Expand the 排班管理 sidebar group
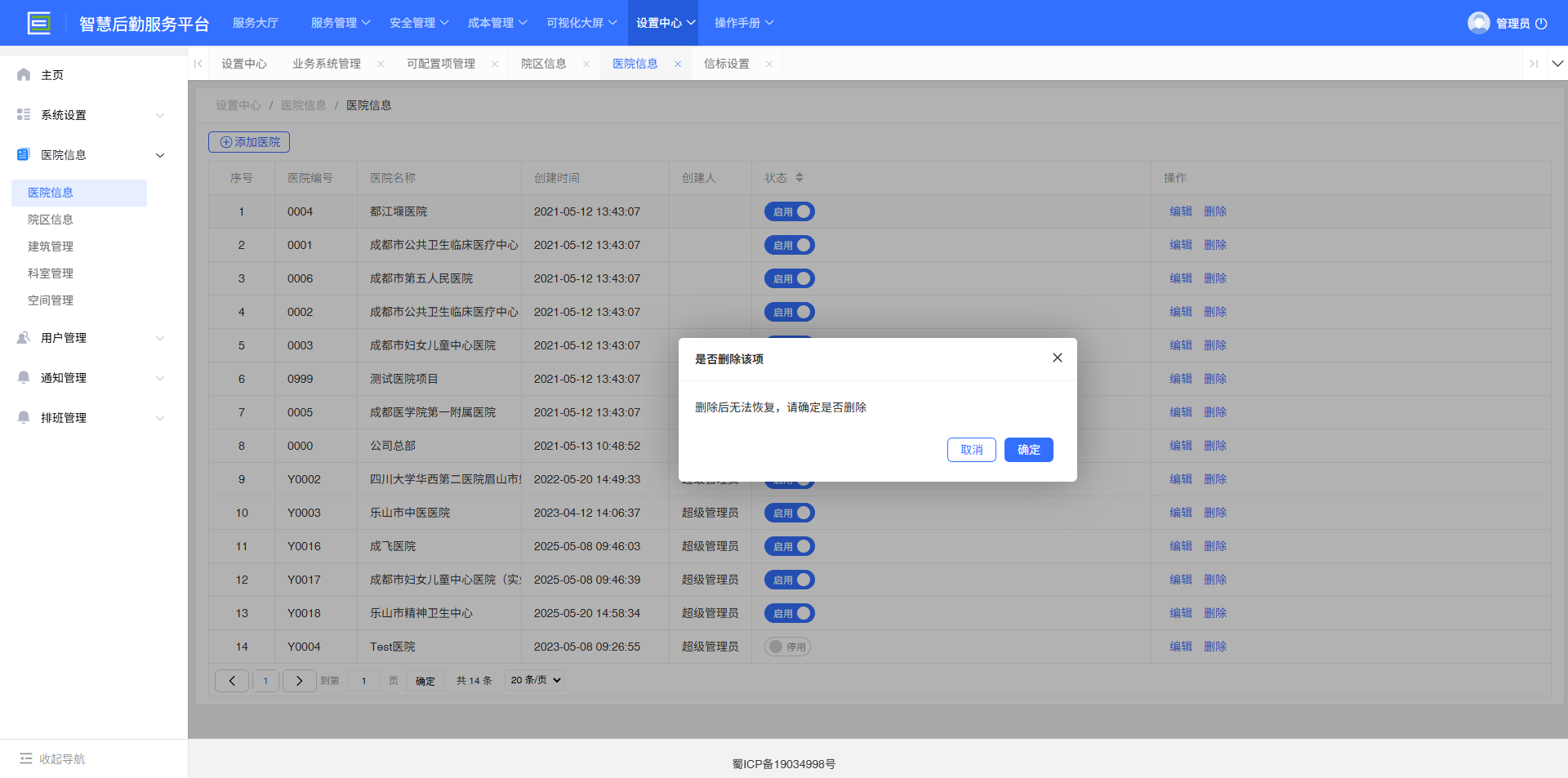This screenshot has width=1568, height=778. tap(160, 418)
